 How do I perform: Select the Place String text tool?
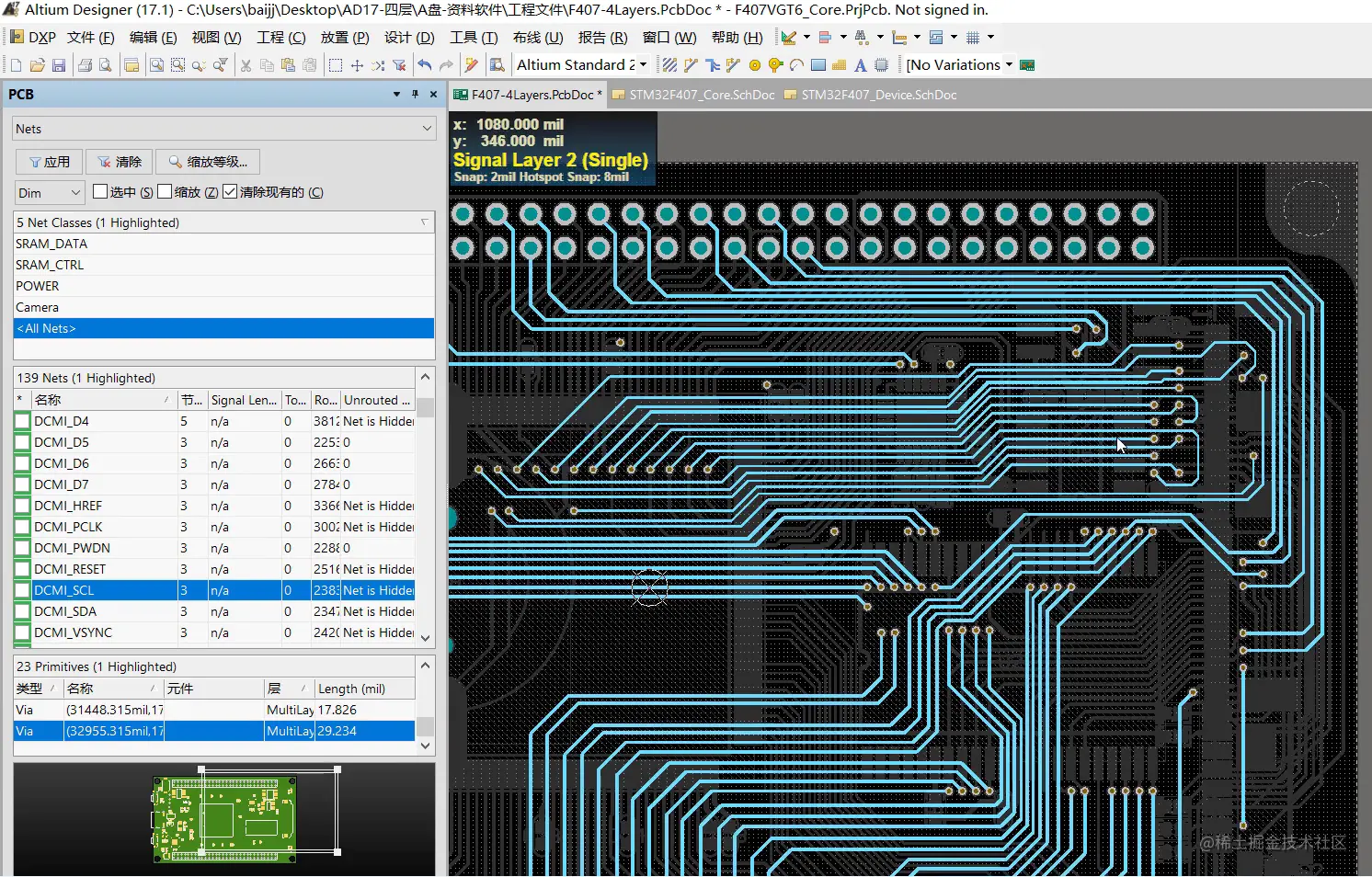860,65
